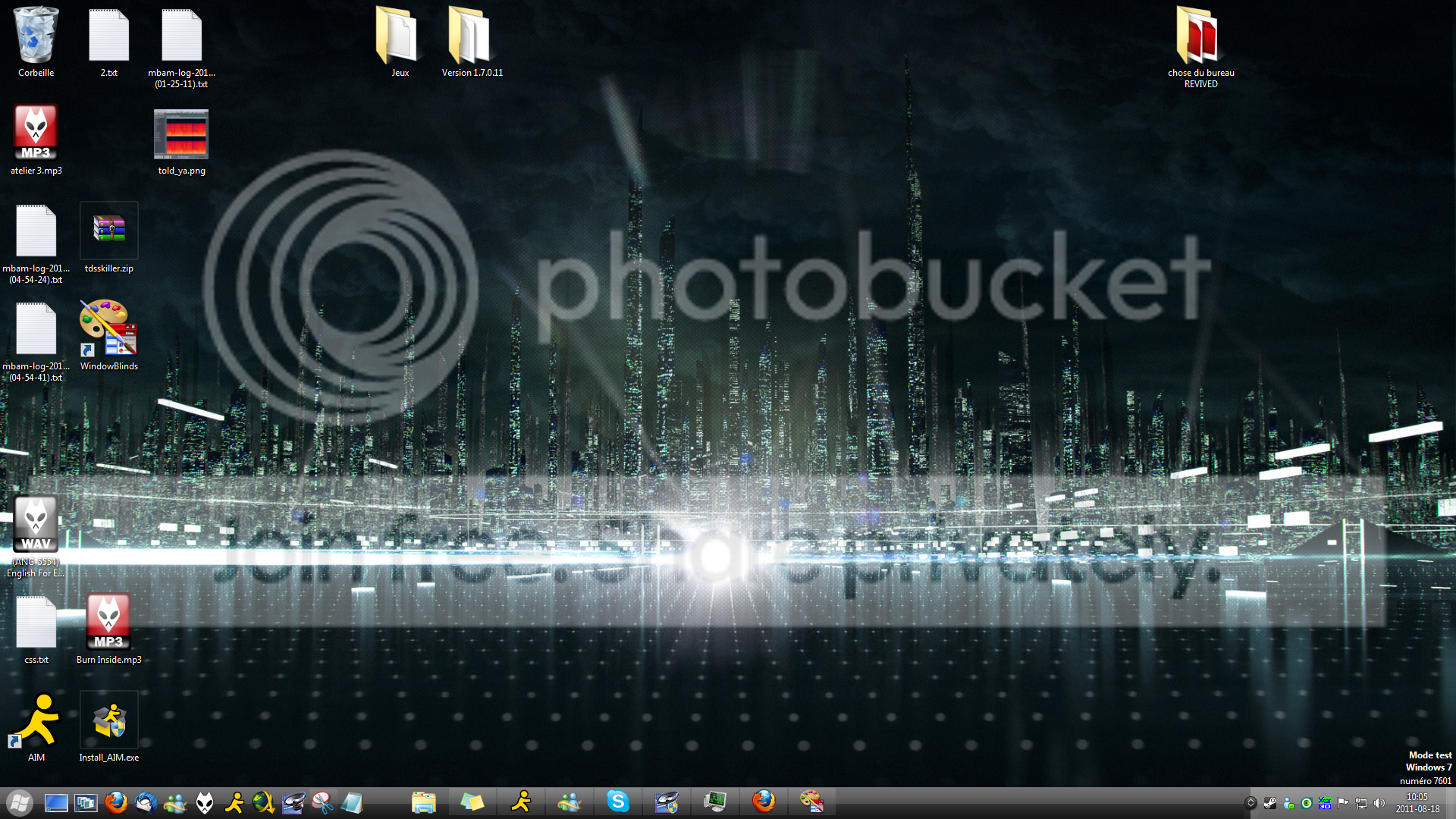Image resolution: width=1456 pixels, height=819 pixels.
Task: Click Show Desktop icon in quick launch
Action: [56, 802]
